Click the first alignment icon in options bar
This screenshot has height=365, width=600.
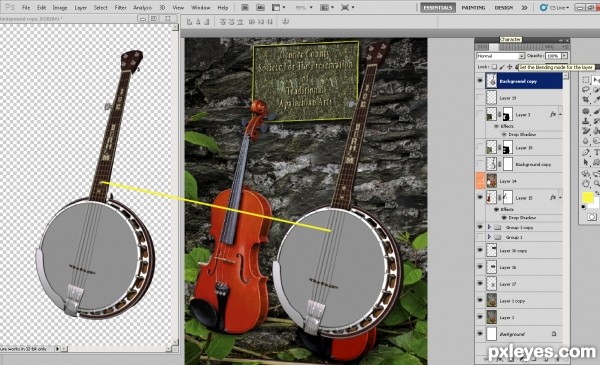189,22
